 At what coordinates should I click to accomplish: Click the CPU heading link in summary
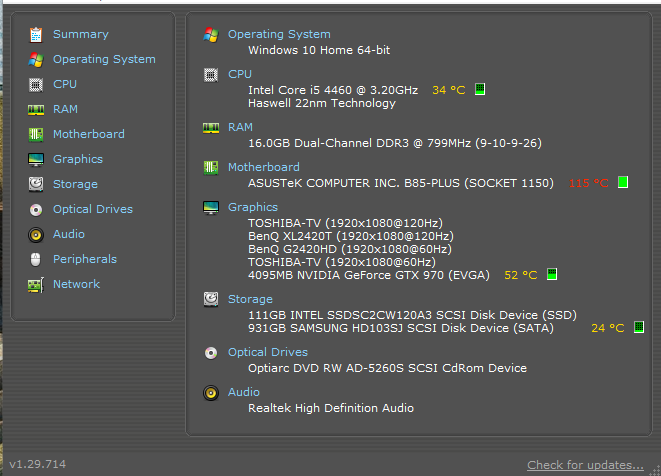click(240, 74)
